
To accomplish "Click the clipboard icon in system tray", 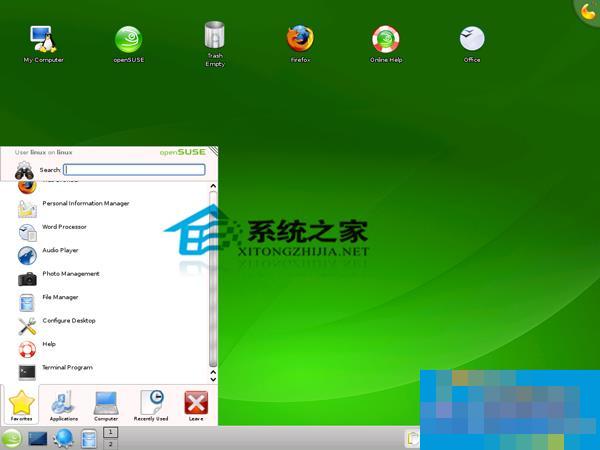I will tap(412, 439).
